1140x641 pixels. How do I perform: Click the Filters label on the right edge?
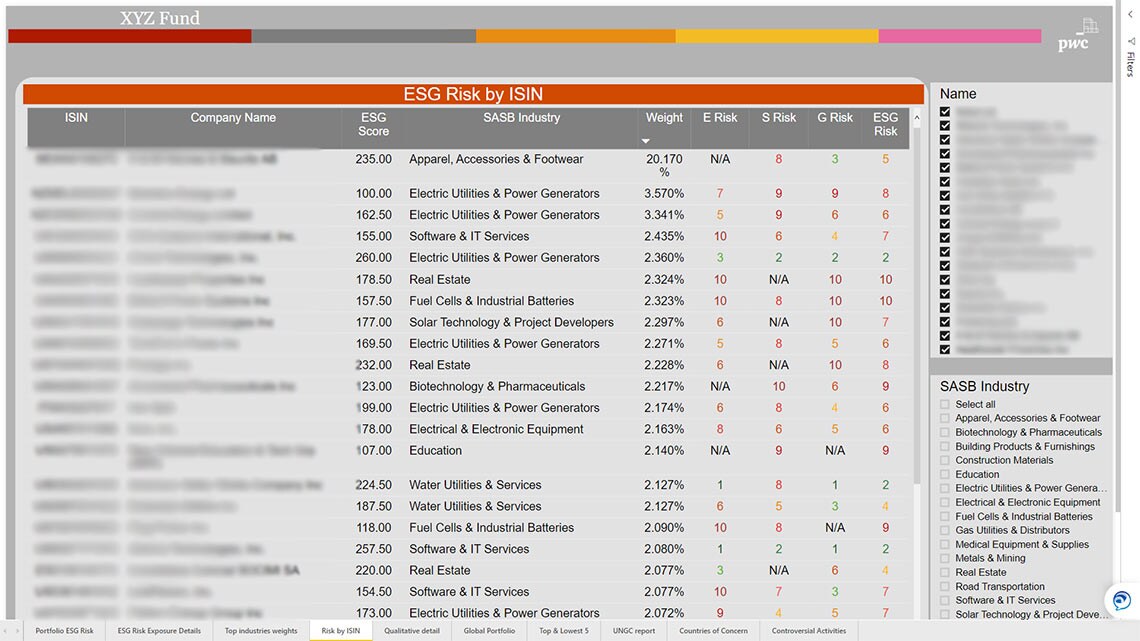[1131, 64]
